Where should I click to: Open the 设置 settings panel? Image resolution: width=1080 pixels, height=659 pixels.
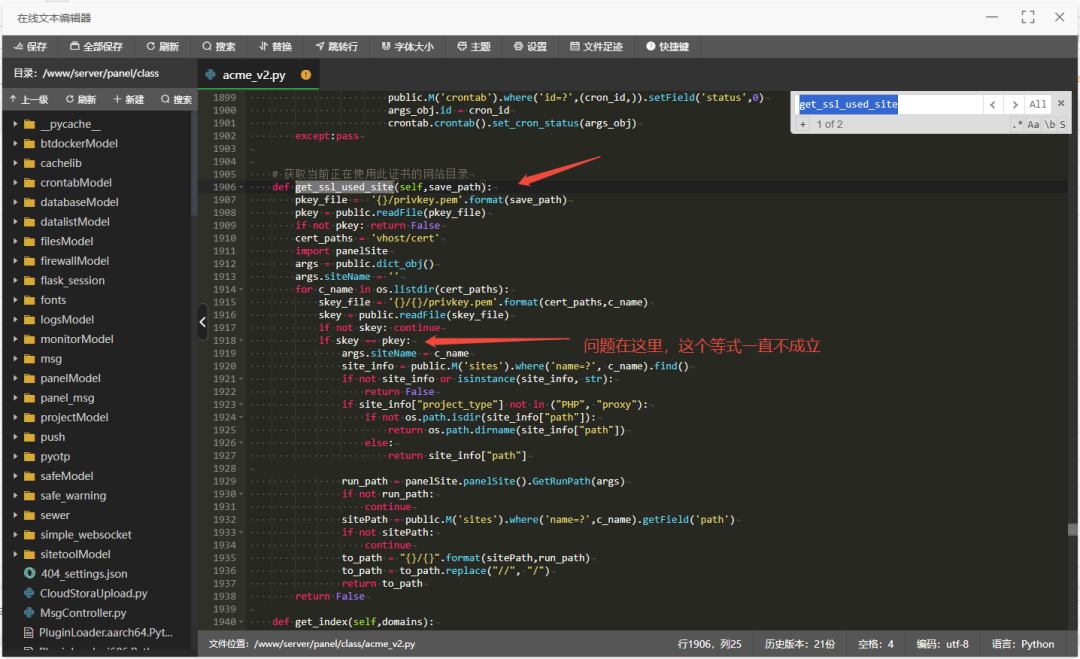530,47
